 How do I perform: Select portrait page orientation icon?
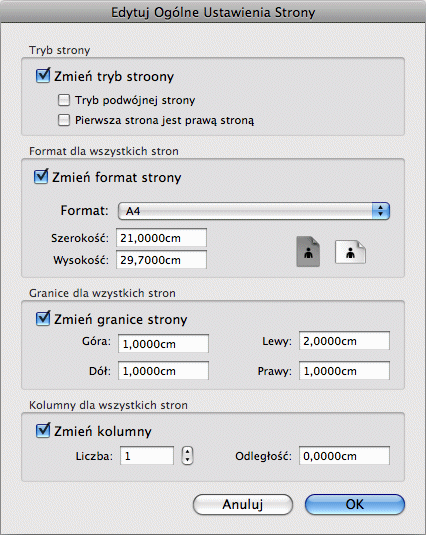click(308, 251)
